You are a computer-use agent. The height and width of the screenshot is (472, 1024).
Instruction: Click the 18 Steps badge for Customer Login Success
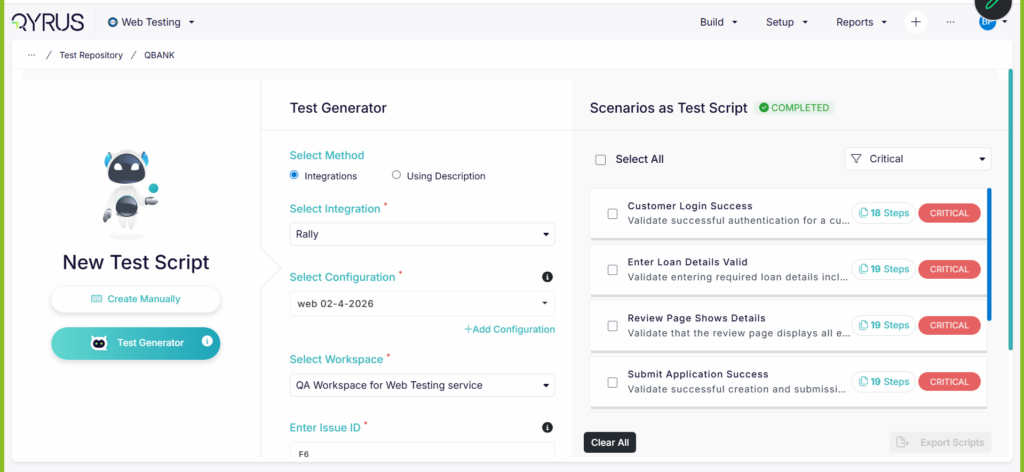tap(884, 213)
